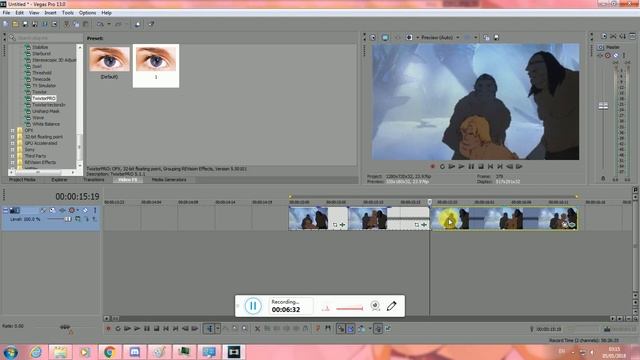Click the Copy Snapshot to clipboard icon
This screenshot has width=640, height=360.
[x=487, y=38]
